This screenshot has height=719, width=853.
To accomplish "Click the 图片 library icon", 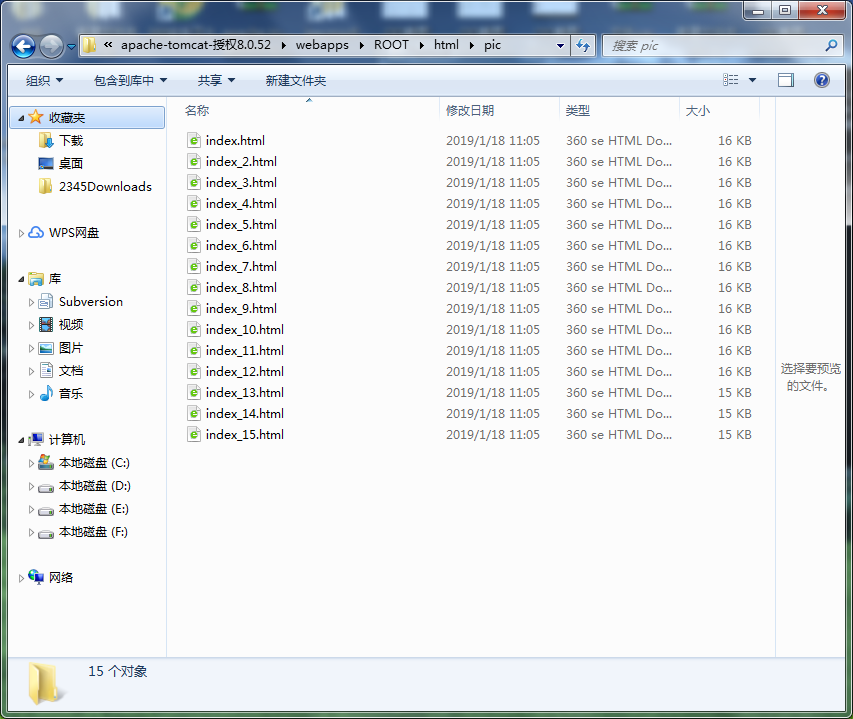I will 46,348.
